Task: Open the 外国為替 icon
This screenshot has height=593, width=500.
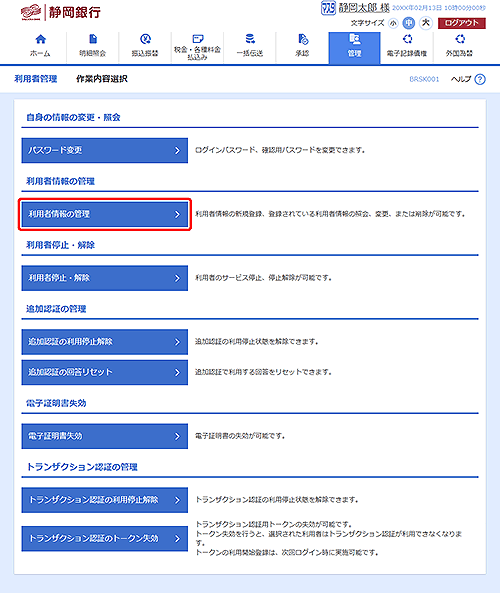Action: click(x=460, y=39)
